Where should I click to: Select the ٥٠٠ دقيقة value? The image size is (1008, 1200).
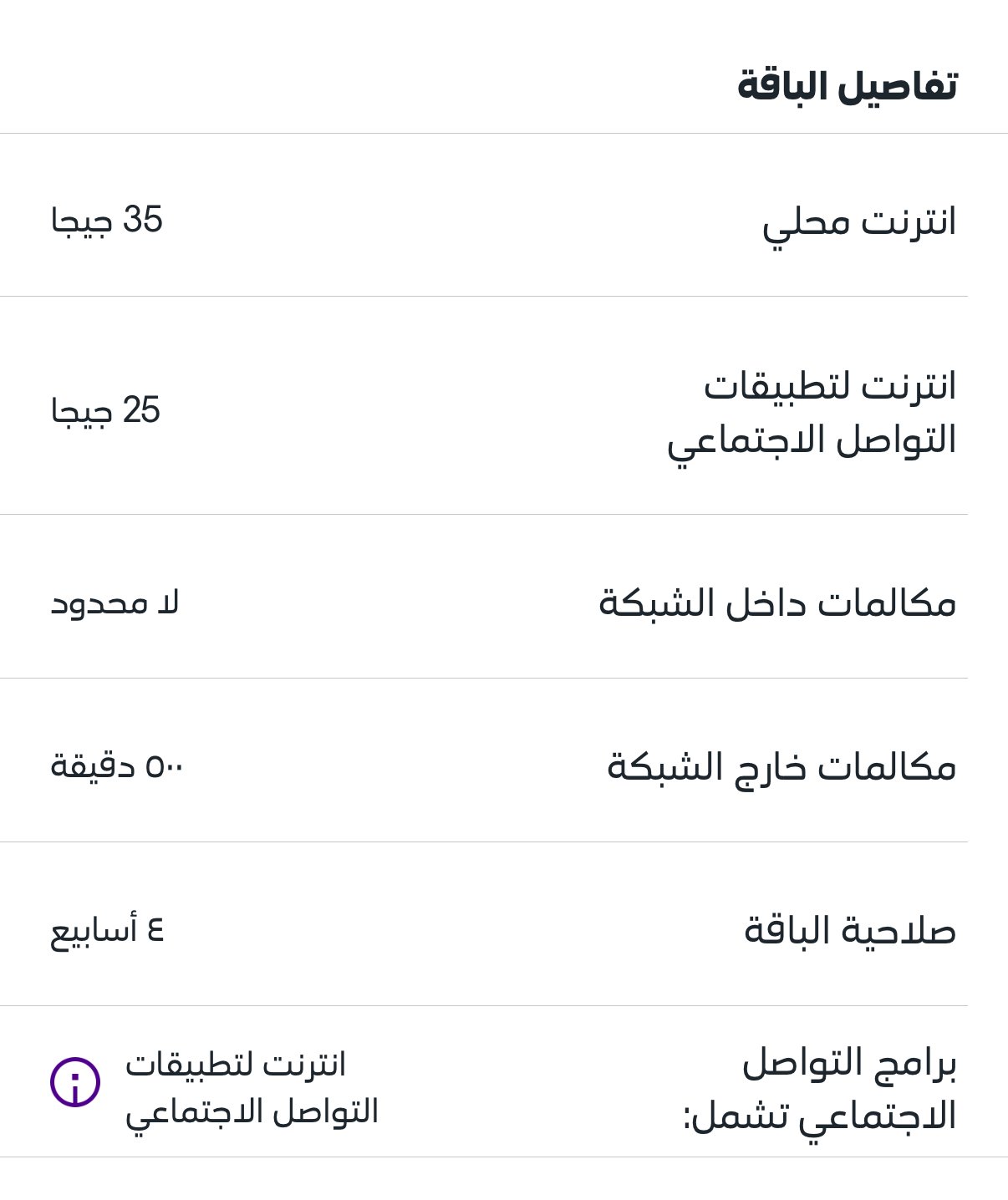pyautogui.click(x=117, y=765)
